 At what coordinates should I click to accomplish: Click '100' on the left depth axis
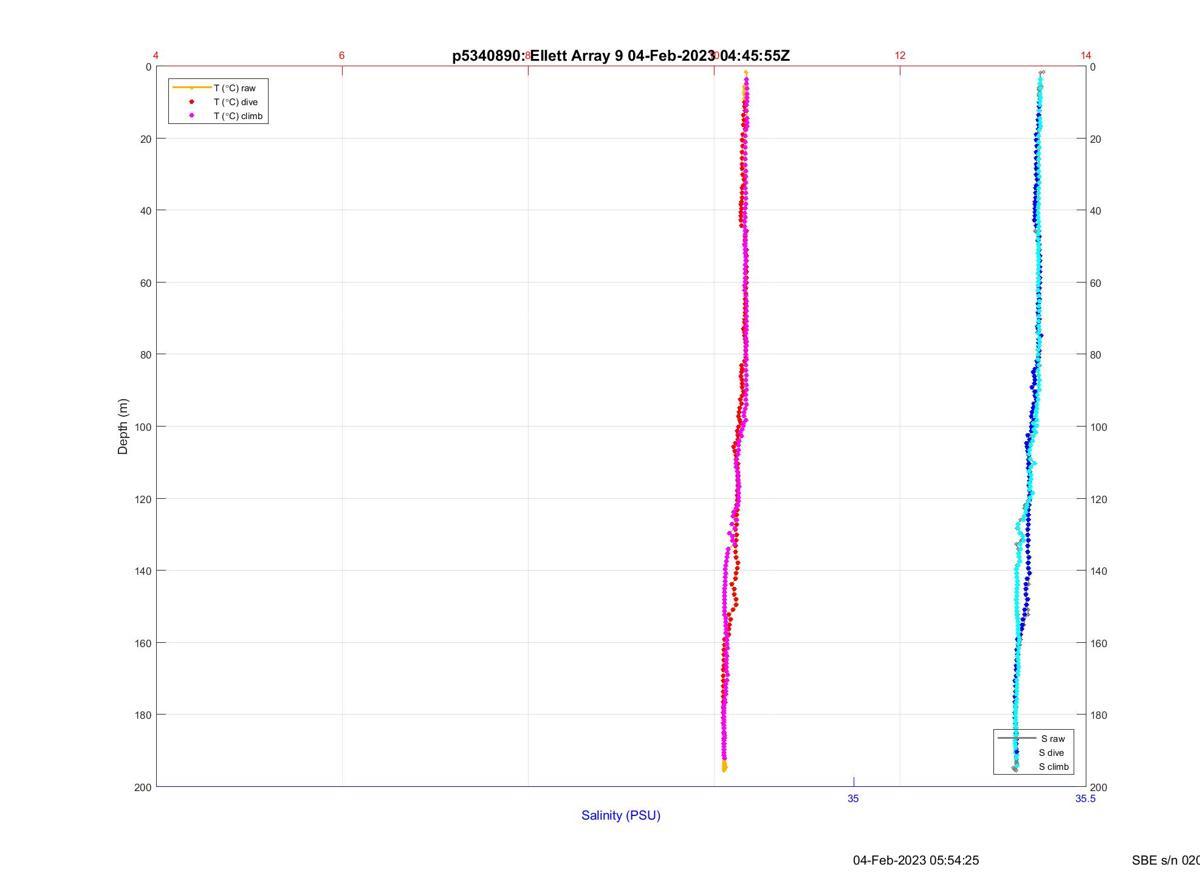point(142,427)
